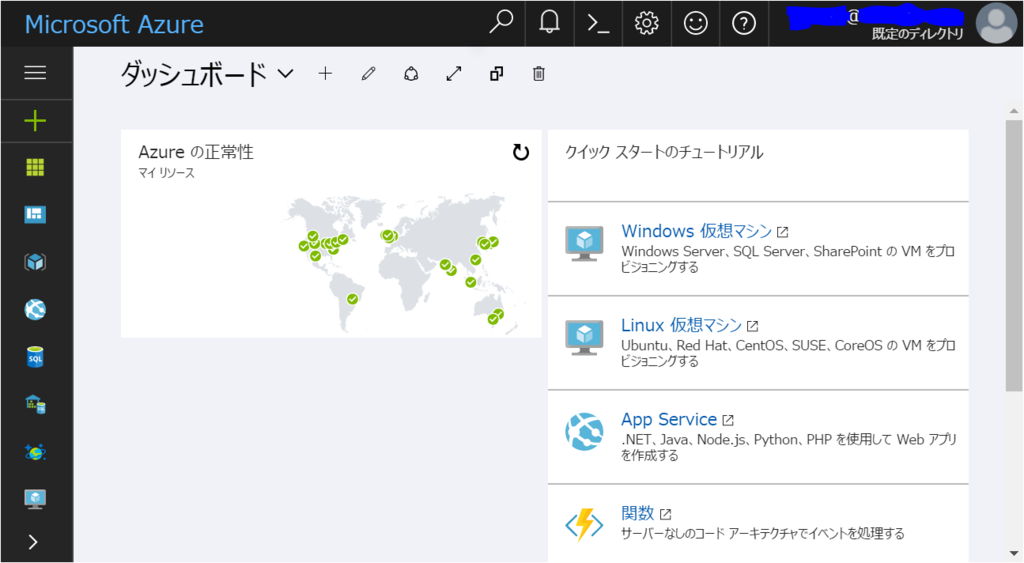Open Resource groups cube icon
This screenshot has width=1024, height=563.
[35, 262]
